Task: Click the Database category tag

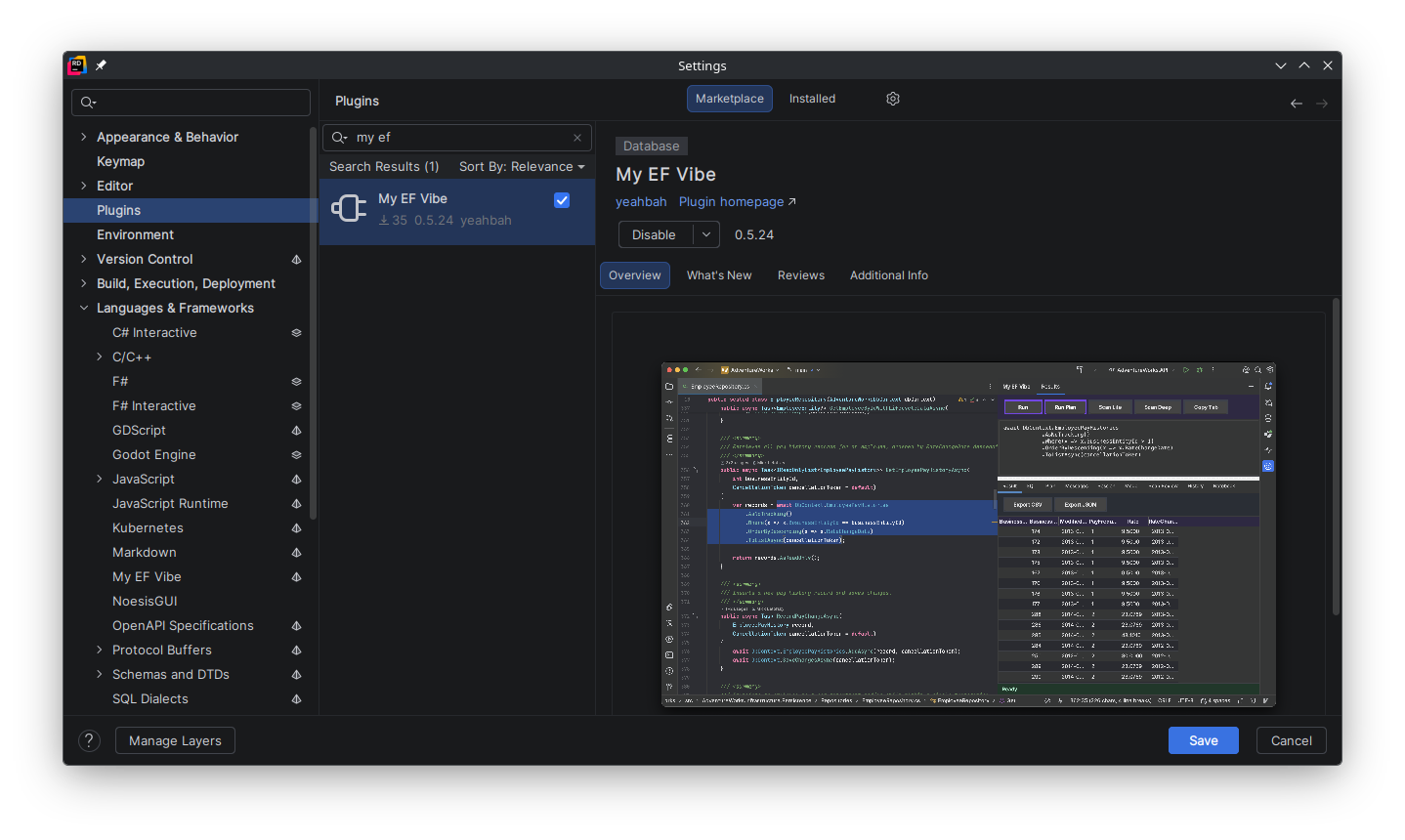Action: (x=652, y=146)
